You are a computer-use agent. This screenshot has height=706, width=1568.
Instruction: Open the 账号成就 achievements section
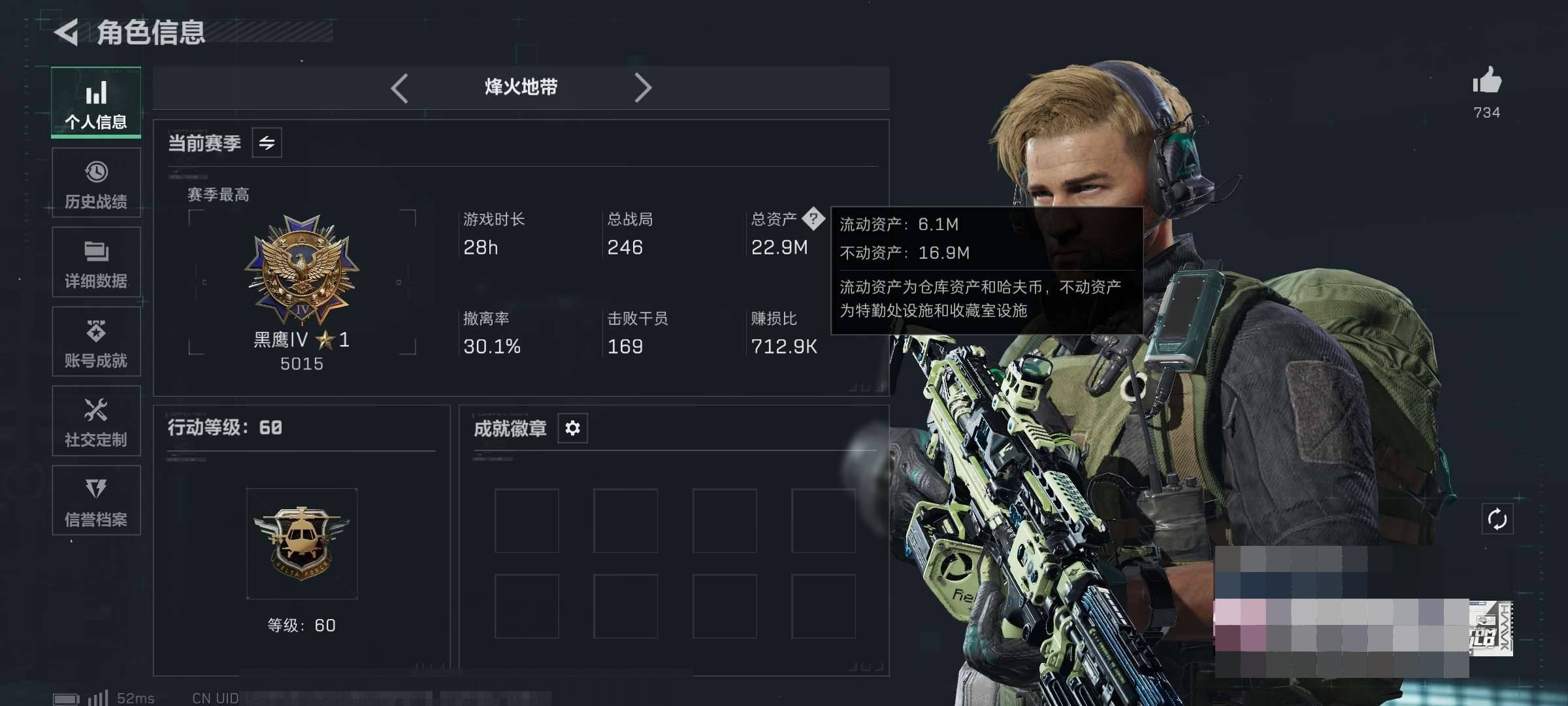click(96, 342)
